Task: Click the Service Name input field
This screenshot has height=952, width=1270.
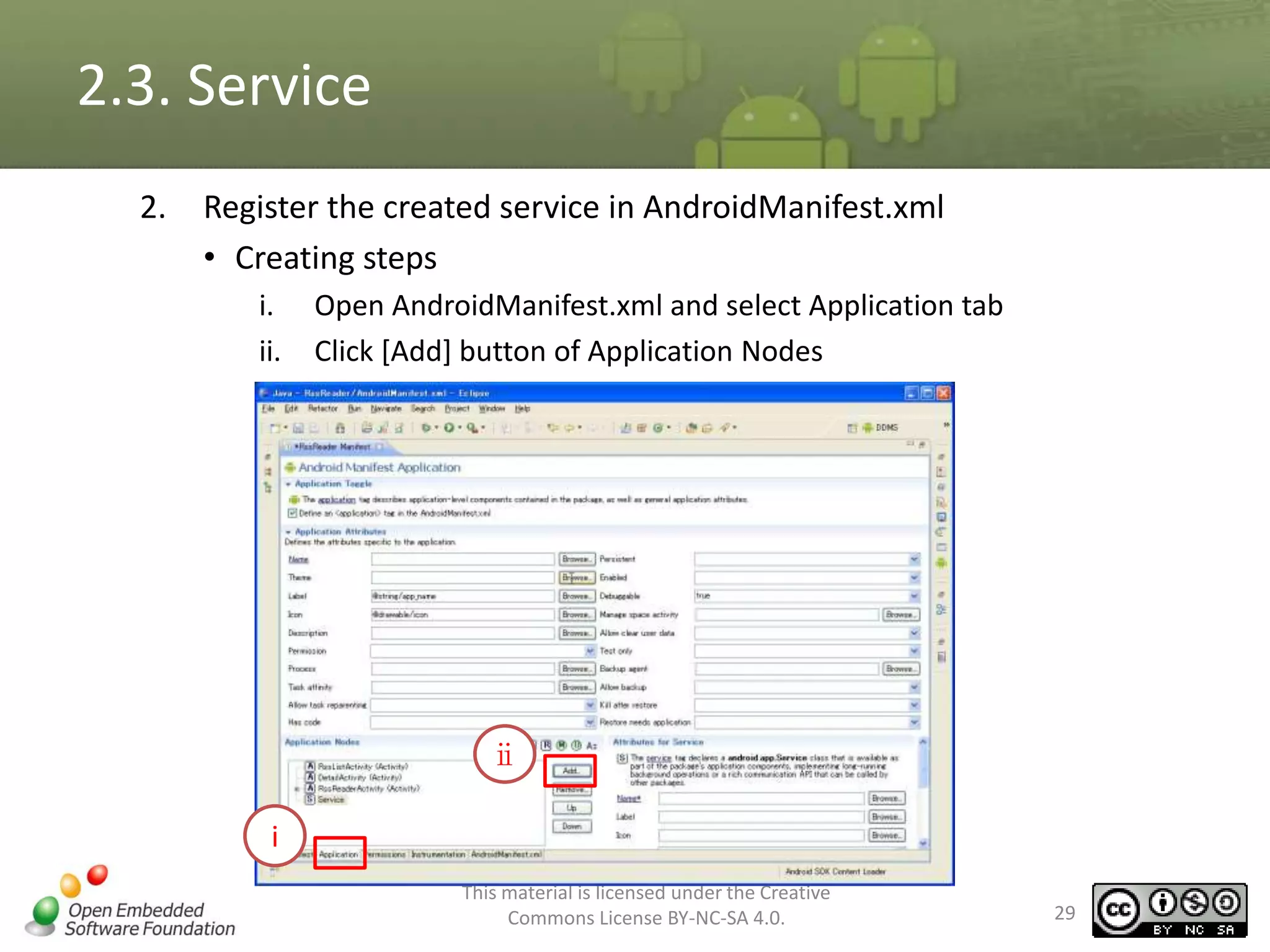Action: (761, 798)
